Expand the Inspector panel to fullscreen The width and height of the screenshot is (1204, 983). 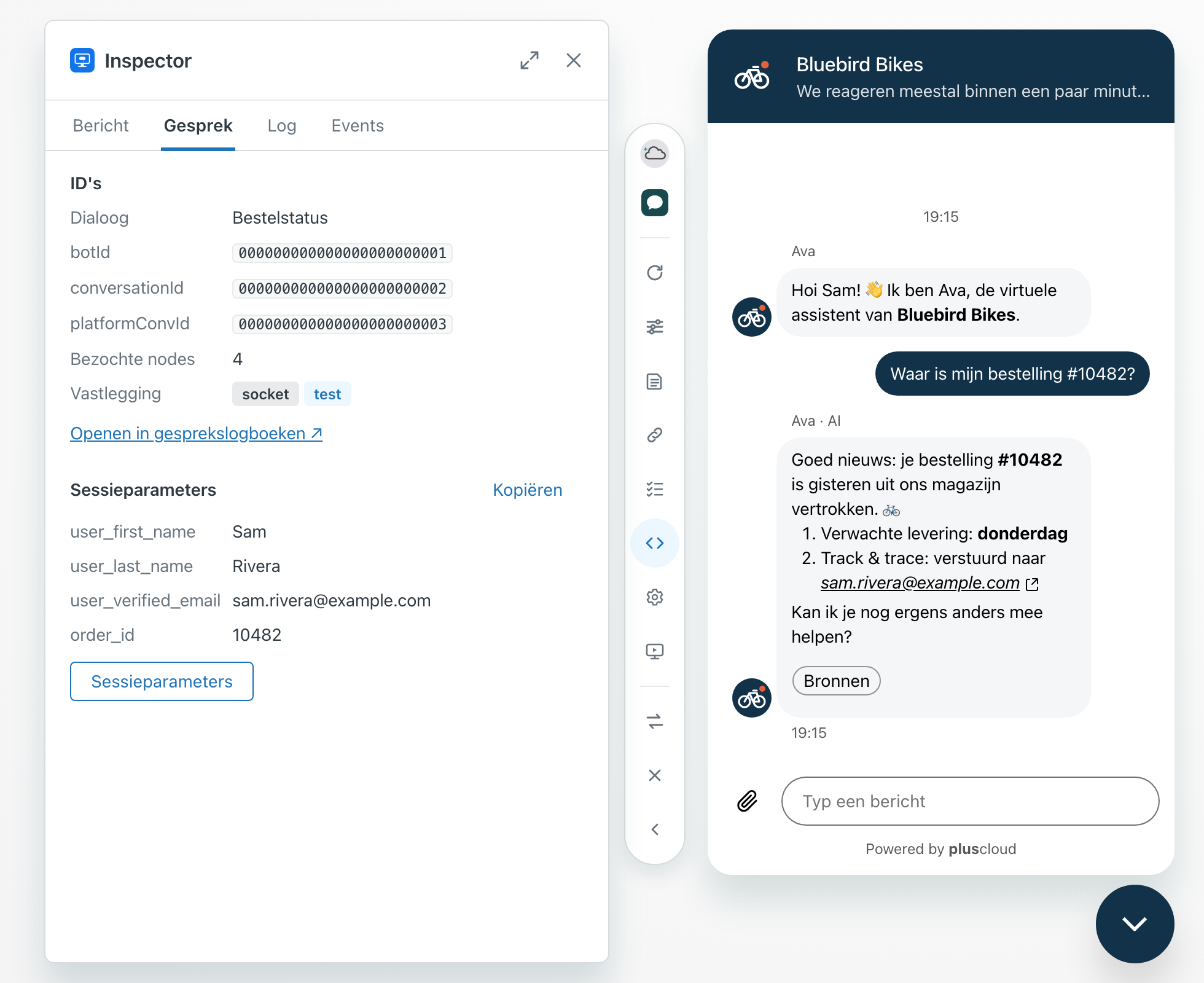pos(530,60)
